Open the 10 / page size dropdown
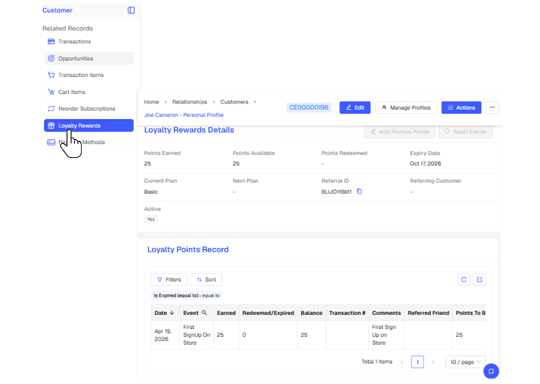Screen dimensions: 540x384 [x=465, y=362]
